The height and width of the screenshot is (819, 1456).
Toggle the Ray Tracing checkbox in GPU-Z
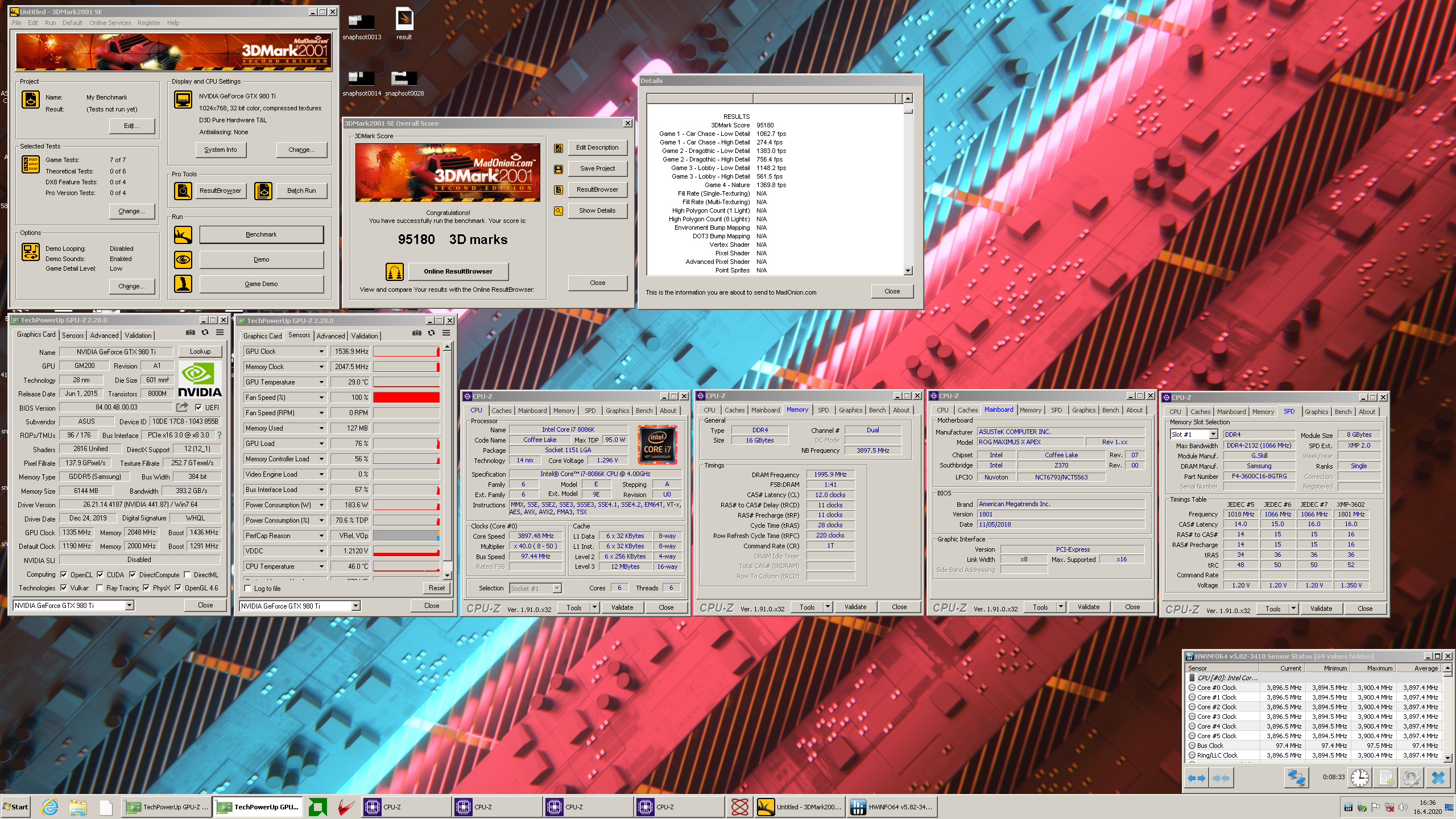click(x=100, y=588)
